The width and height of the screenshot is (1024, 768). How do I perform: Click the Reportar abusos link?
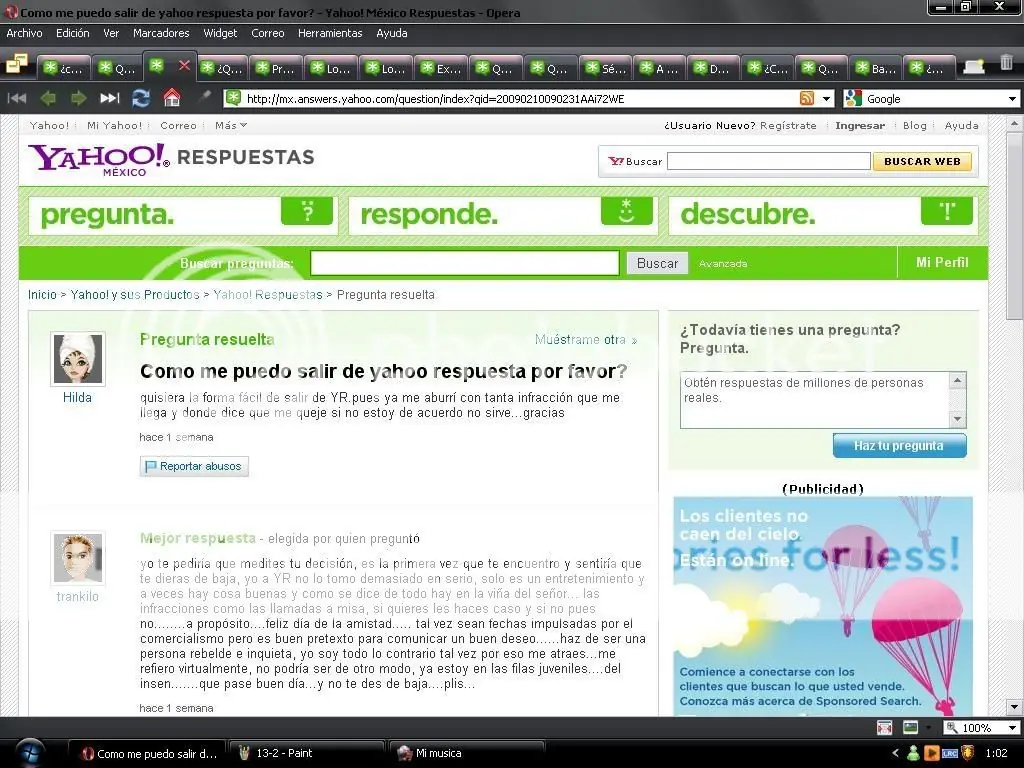tap(194, 466)
